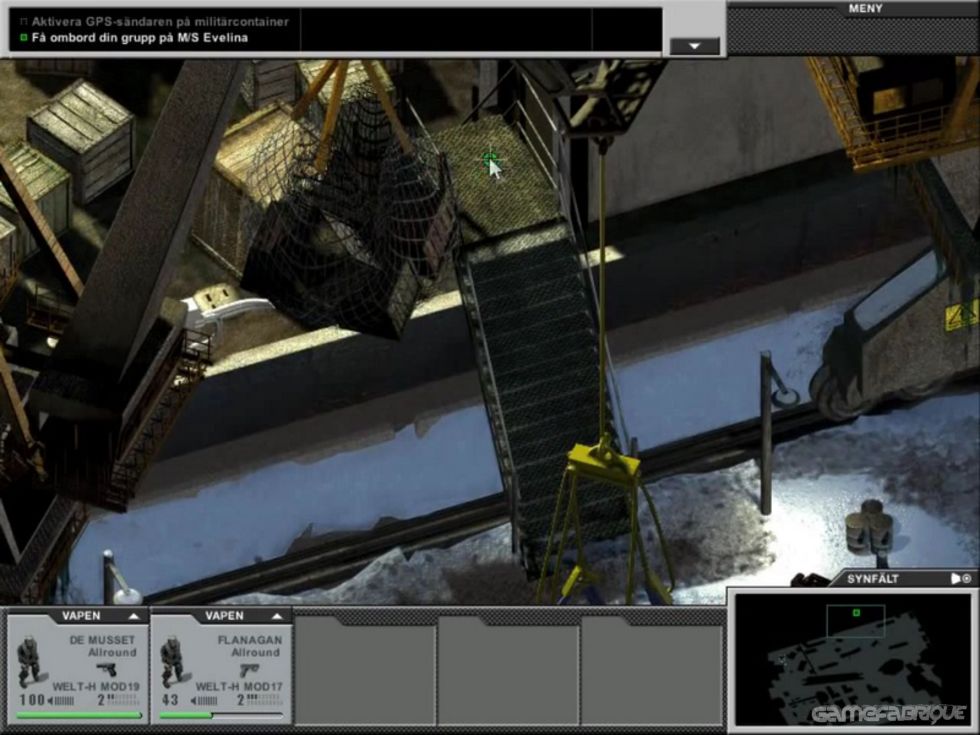This screenshot has height=735, width=980.
Task: Click the FLANAGAN name label
Action: tap(250, 640)
